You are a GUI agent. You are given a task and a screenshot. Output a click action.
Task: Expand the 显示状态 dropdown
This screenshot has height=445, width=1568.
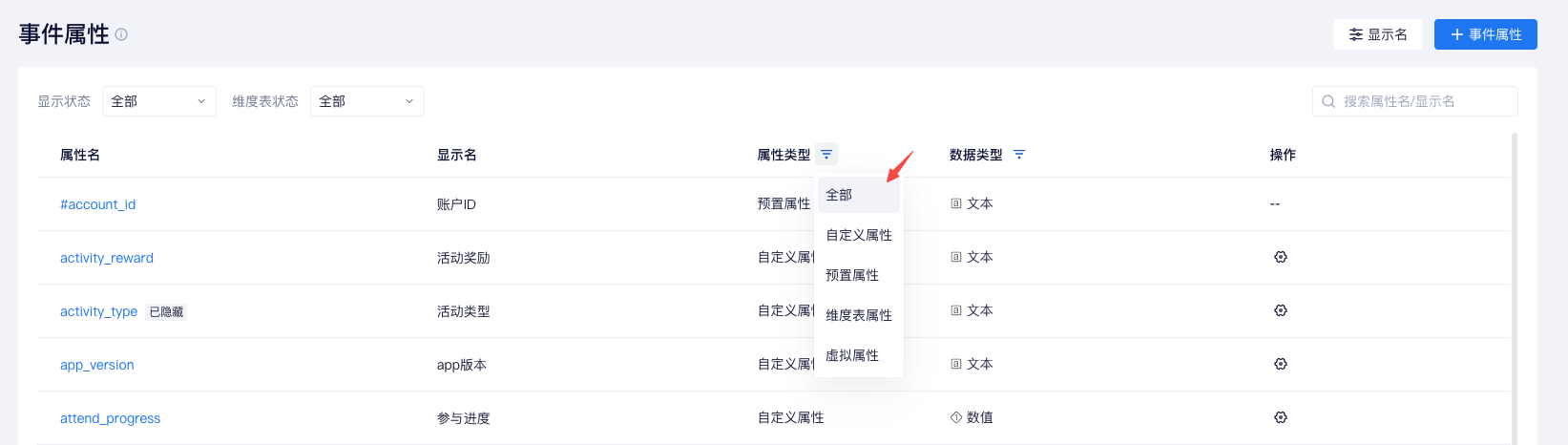[x=159, y=101]
